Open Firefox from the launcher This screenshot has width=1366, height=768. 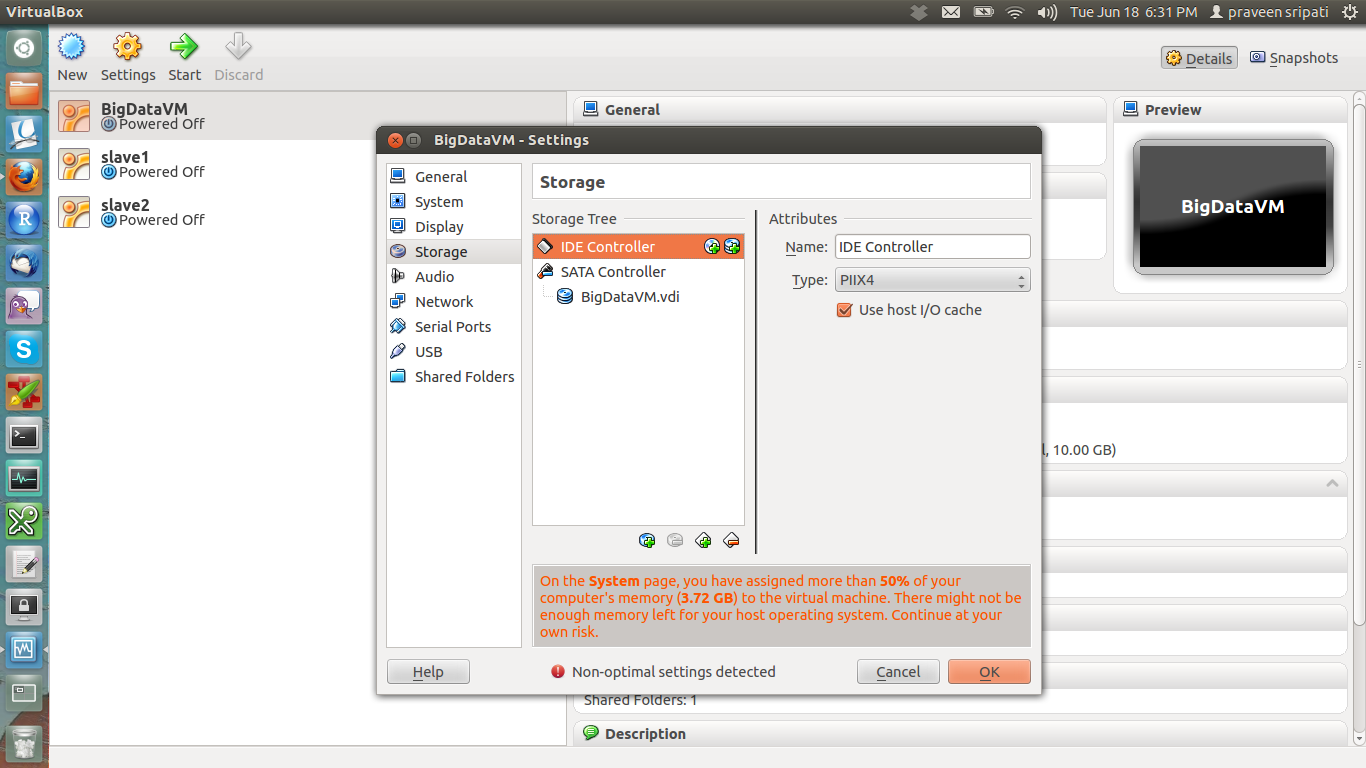coord(24,177)
